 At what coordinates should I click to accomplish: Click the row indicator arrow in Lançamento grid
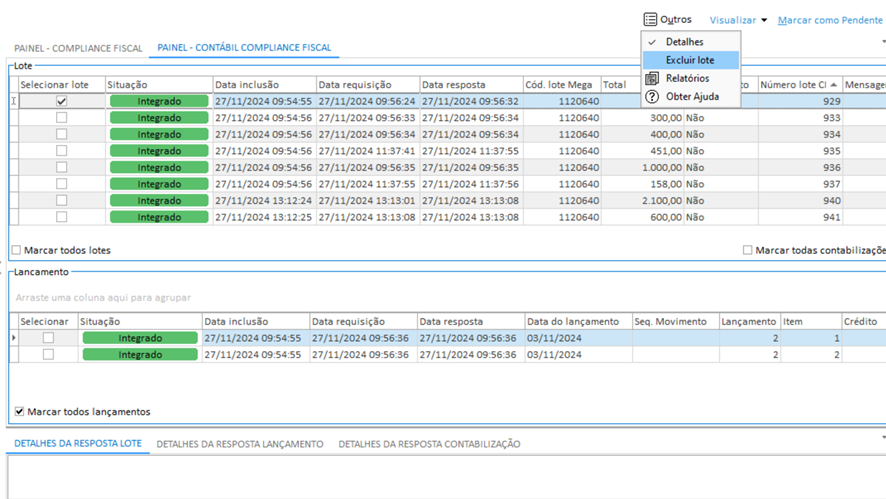[14, 338]
